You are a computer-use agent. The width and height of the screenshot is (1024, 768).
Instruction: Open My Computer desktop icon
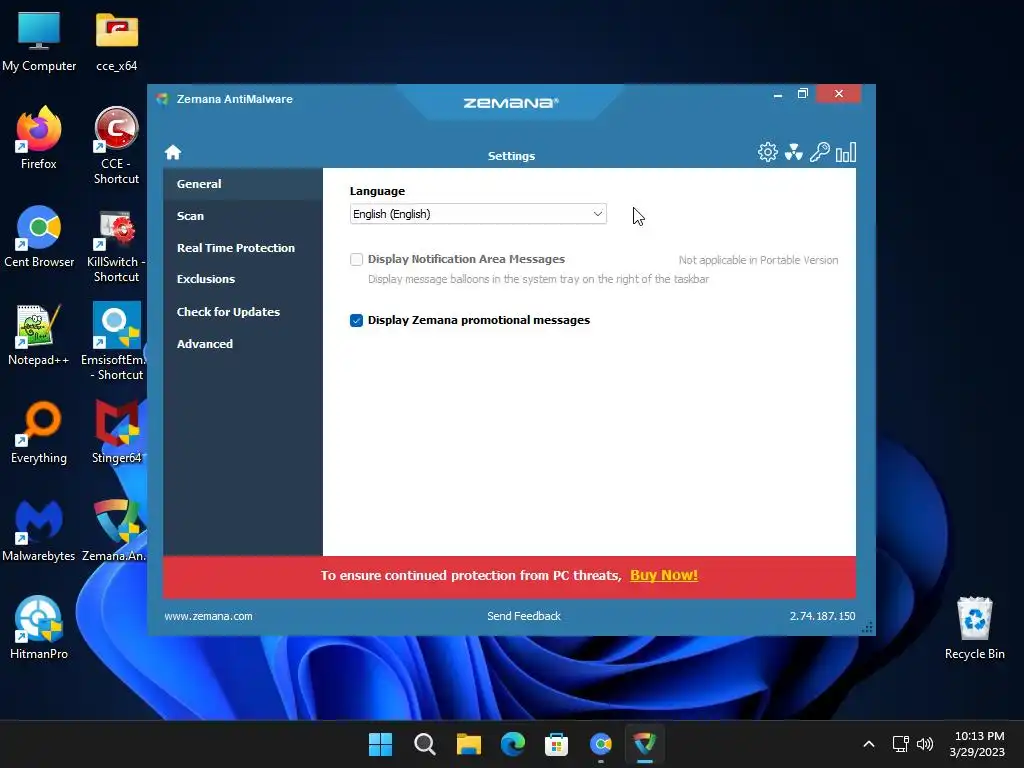tap(39, 40)
